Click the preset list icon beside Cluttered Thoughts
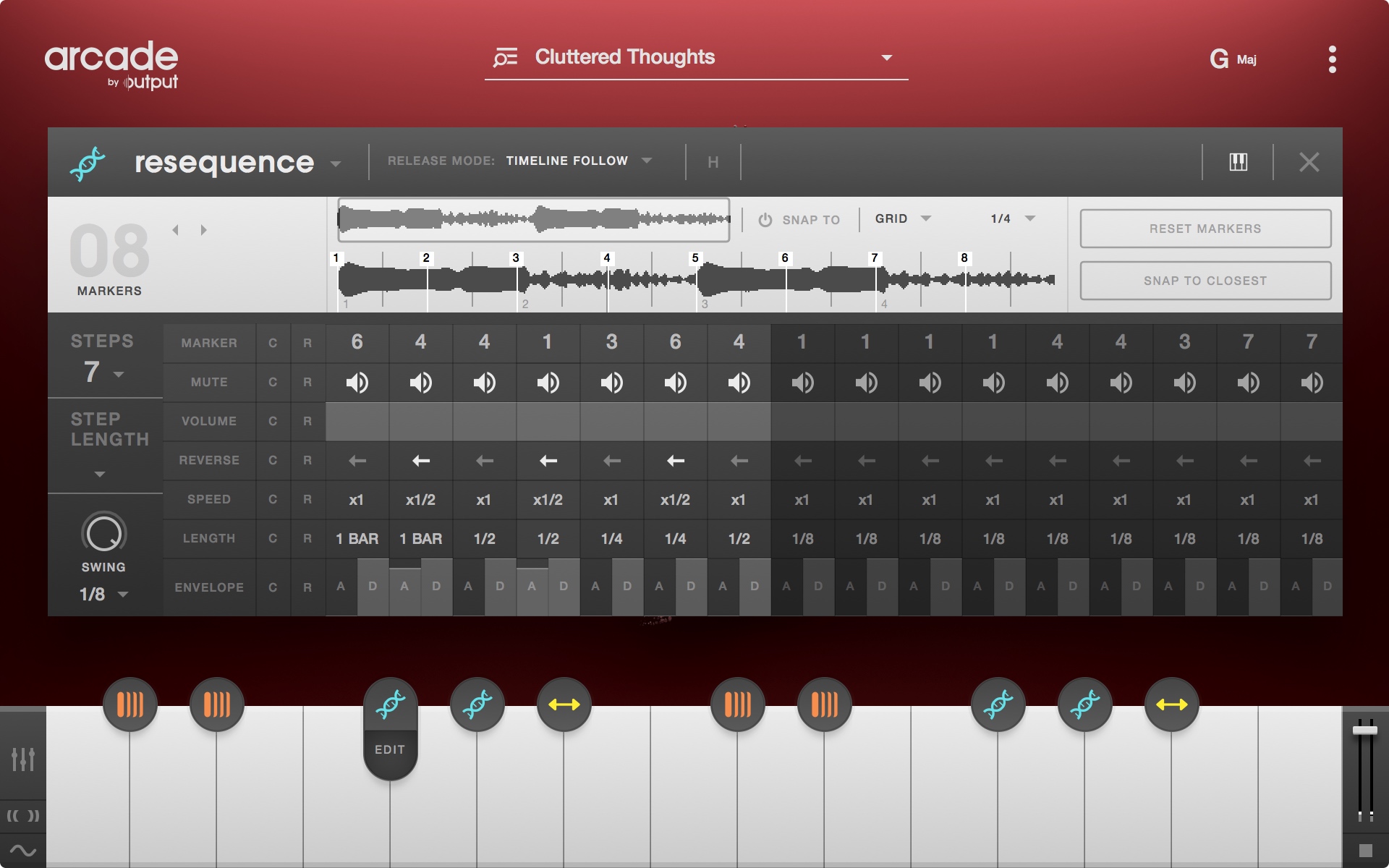Screen dimensions: 1389x868 (x=505, y=57)
